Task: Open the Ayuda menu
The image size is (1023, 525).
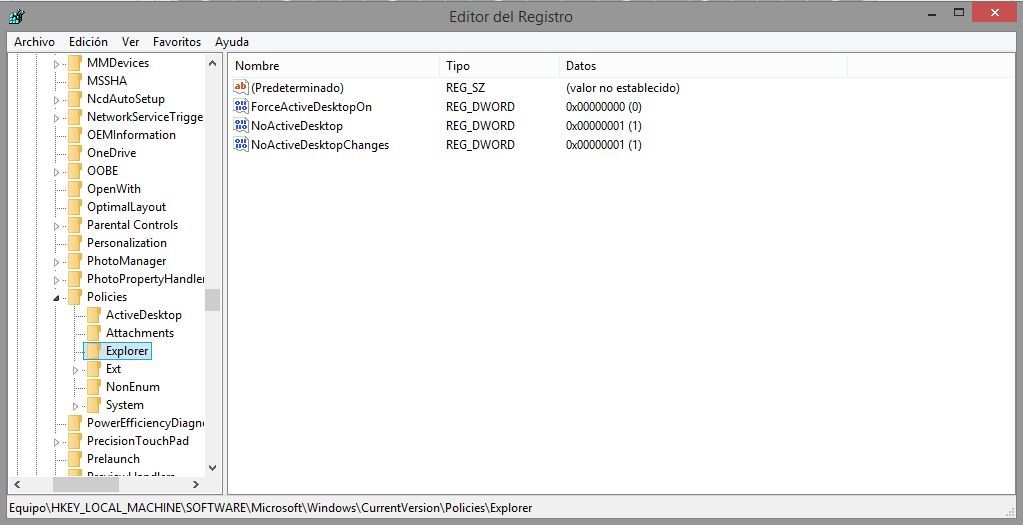Action: (x=232, y=42)
